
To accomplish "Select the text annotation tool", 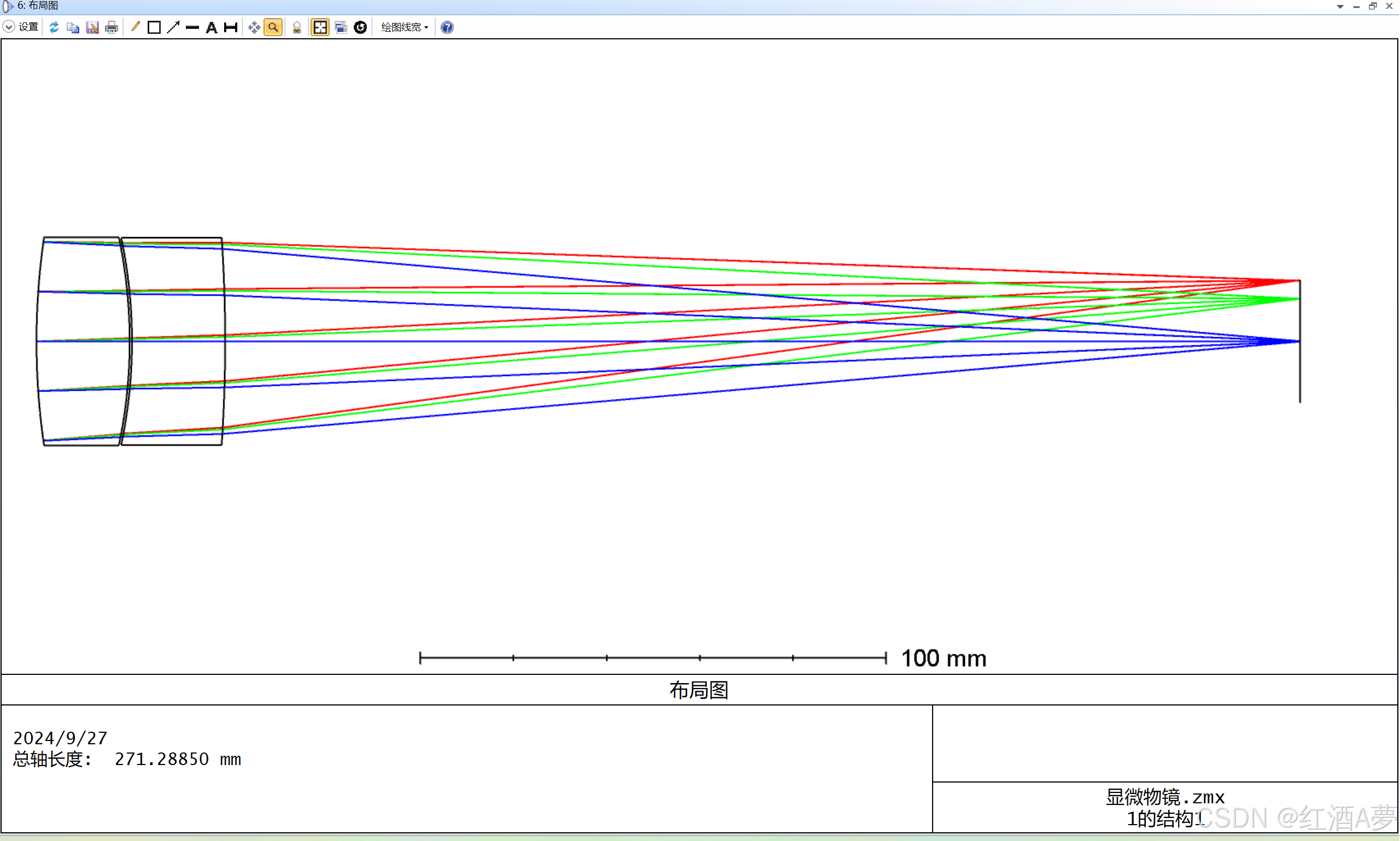I will 212,27.
